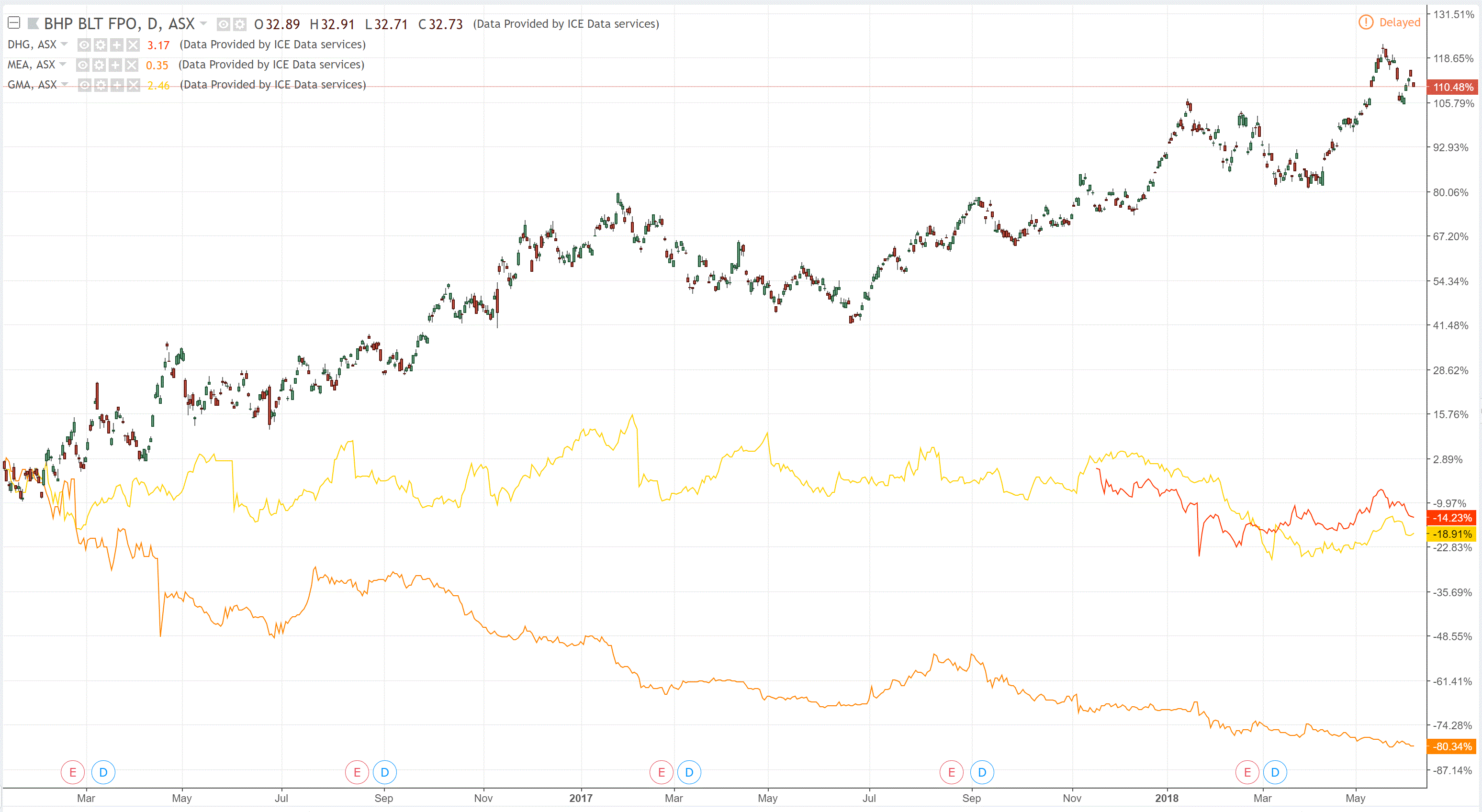Click the plus icon on the DHG row
1482x812 pixels.
(x=117, y=45)
